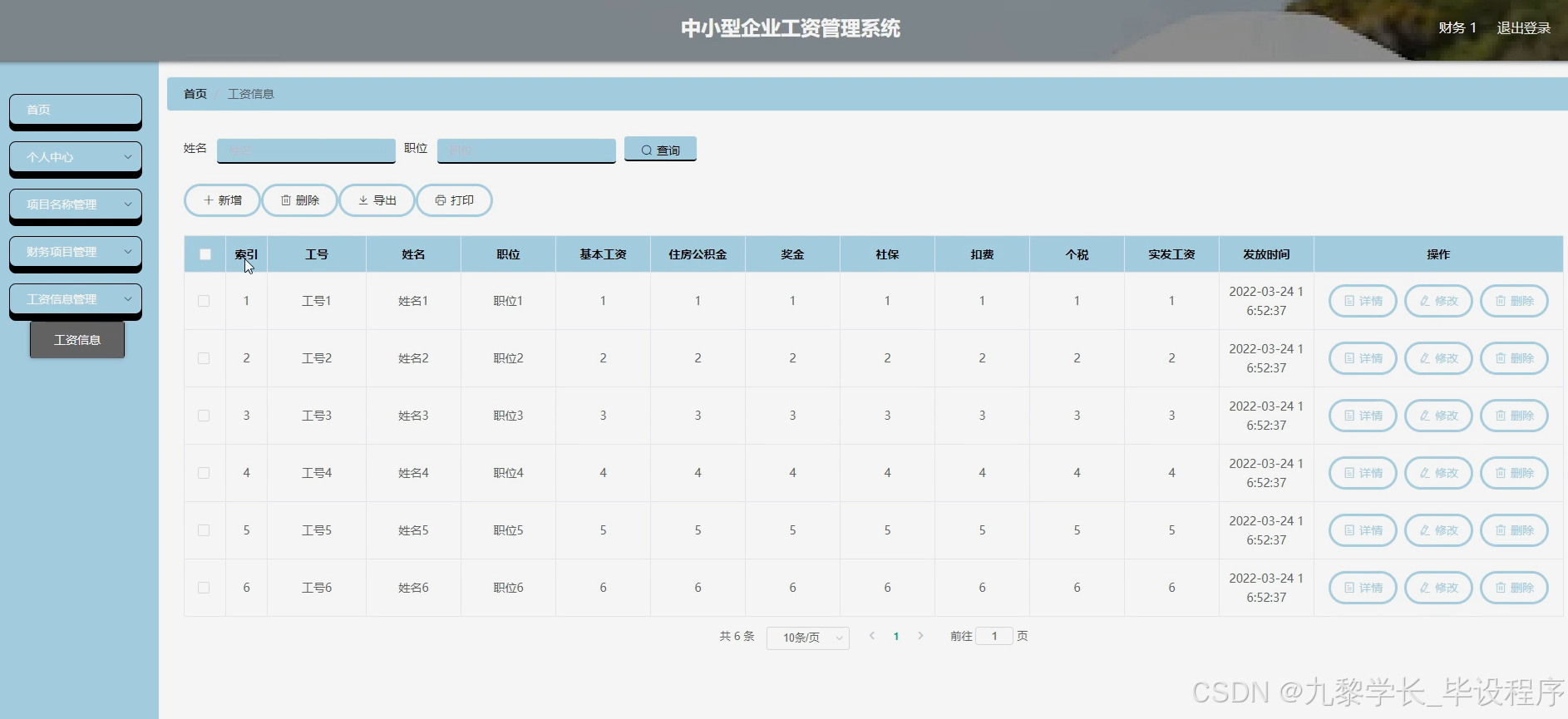Click 修改 for row 姓名2
Image resolution: width=1568 pixels, height=719 pixels.
1438,358
